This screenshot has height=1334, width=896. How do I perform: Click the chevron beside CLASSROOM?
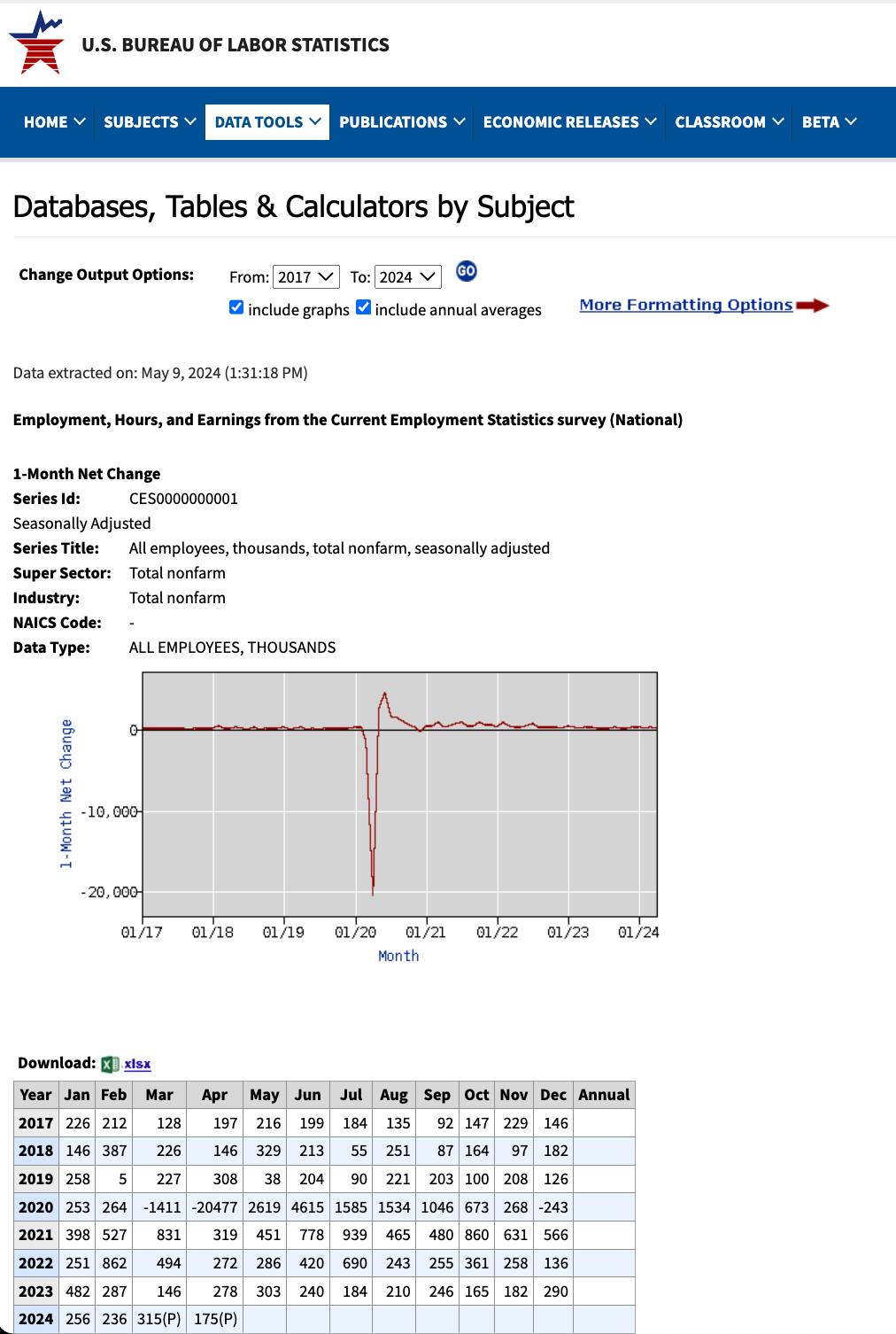click(778, 121)
